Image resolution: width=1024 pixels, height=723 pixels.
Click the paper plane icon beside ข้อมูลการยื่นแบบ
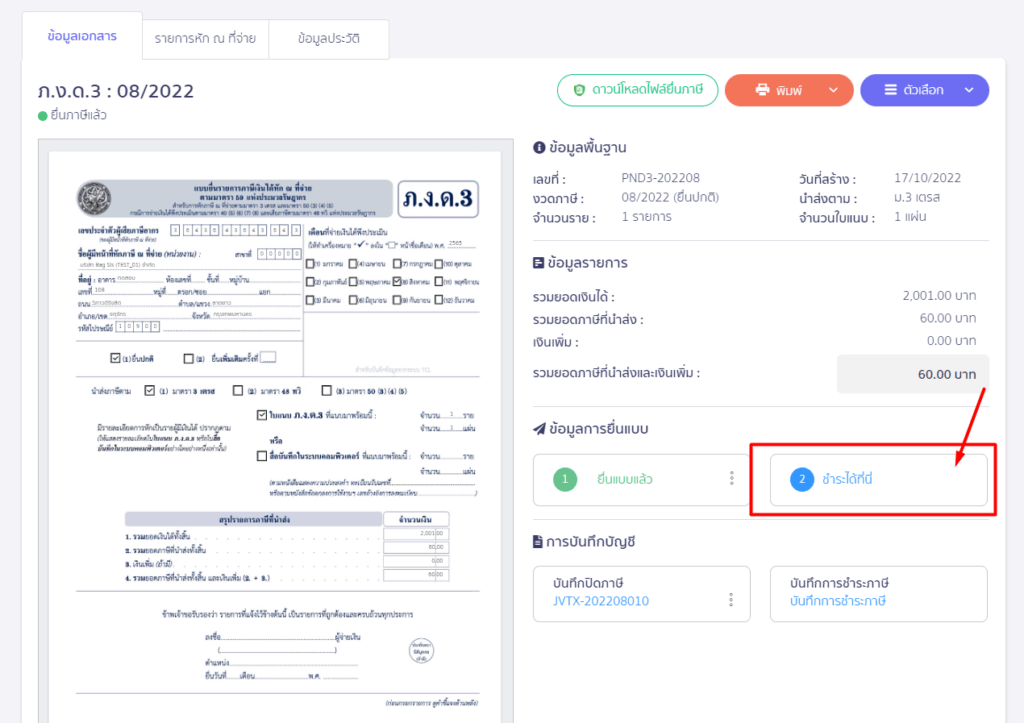(539, 428)
